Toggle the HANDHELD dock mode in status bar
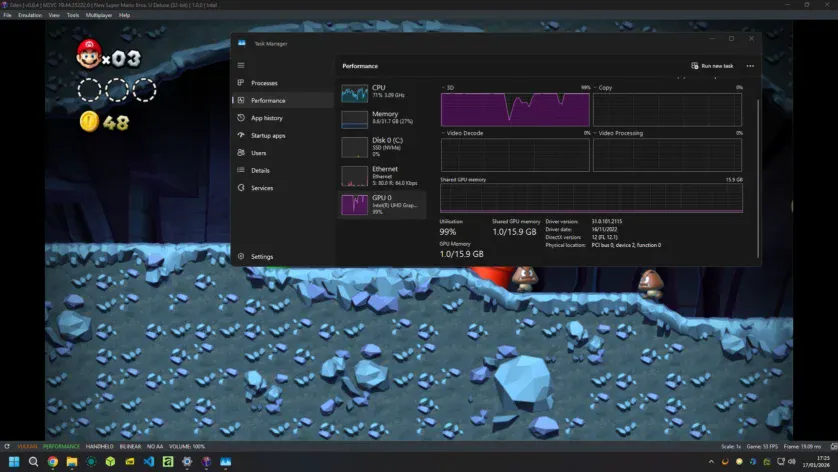The height and width of the screenshot is (472, 838). (x=99, y=446)
